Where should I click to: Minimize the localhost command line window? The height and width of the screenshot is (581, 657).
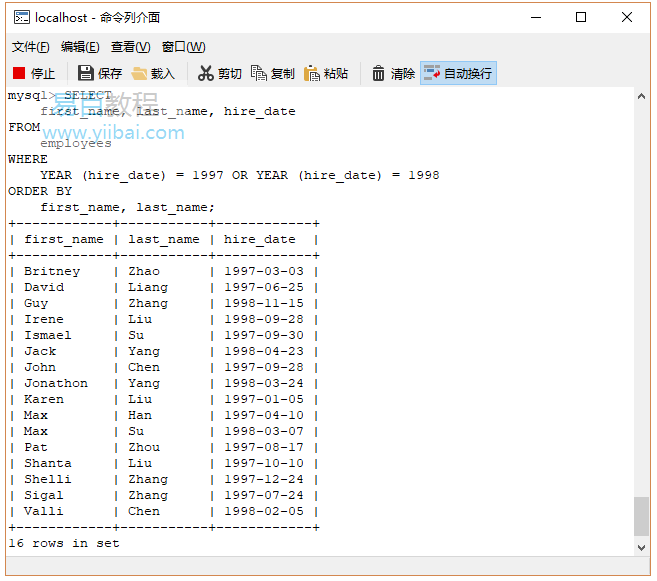tap(536, 17)
